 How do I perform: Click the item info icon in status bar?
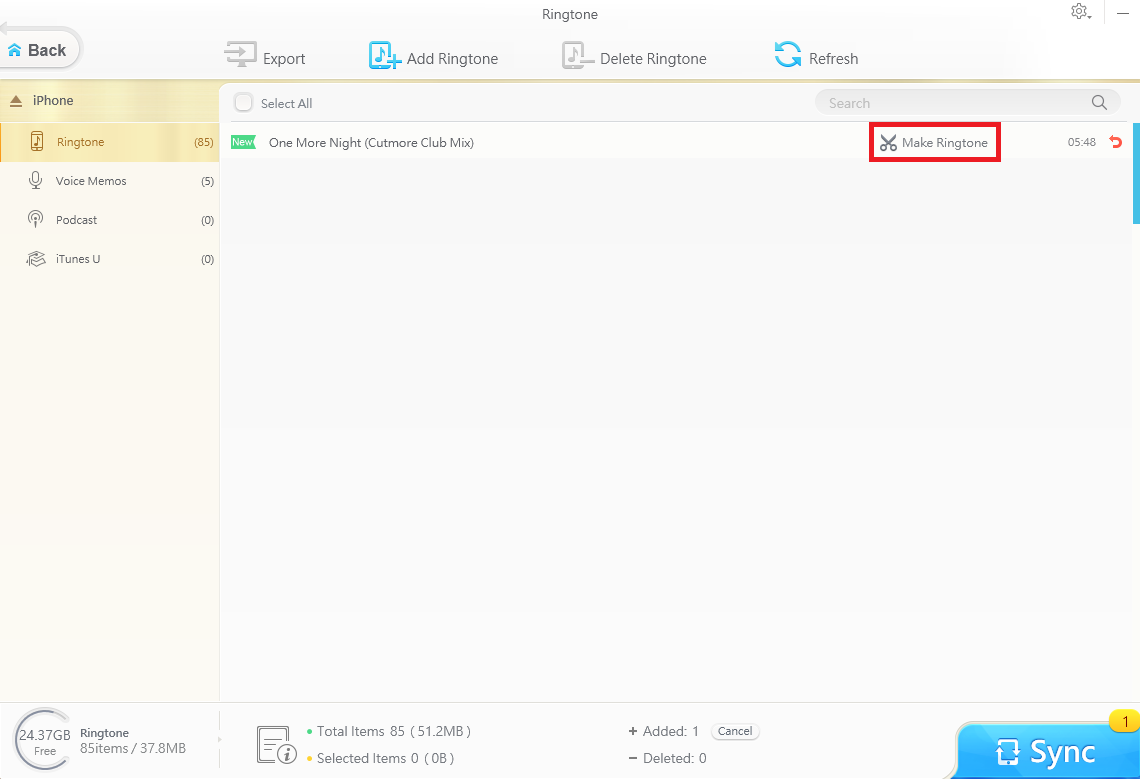(275, 745)
